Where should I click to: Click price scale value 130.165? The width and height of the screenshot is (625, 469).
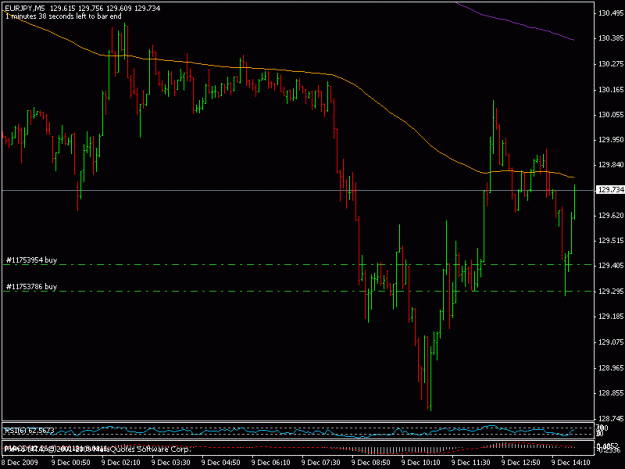(611, 90)
